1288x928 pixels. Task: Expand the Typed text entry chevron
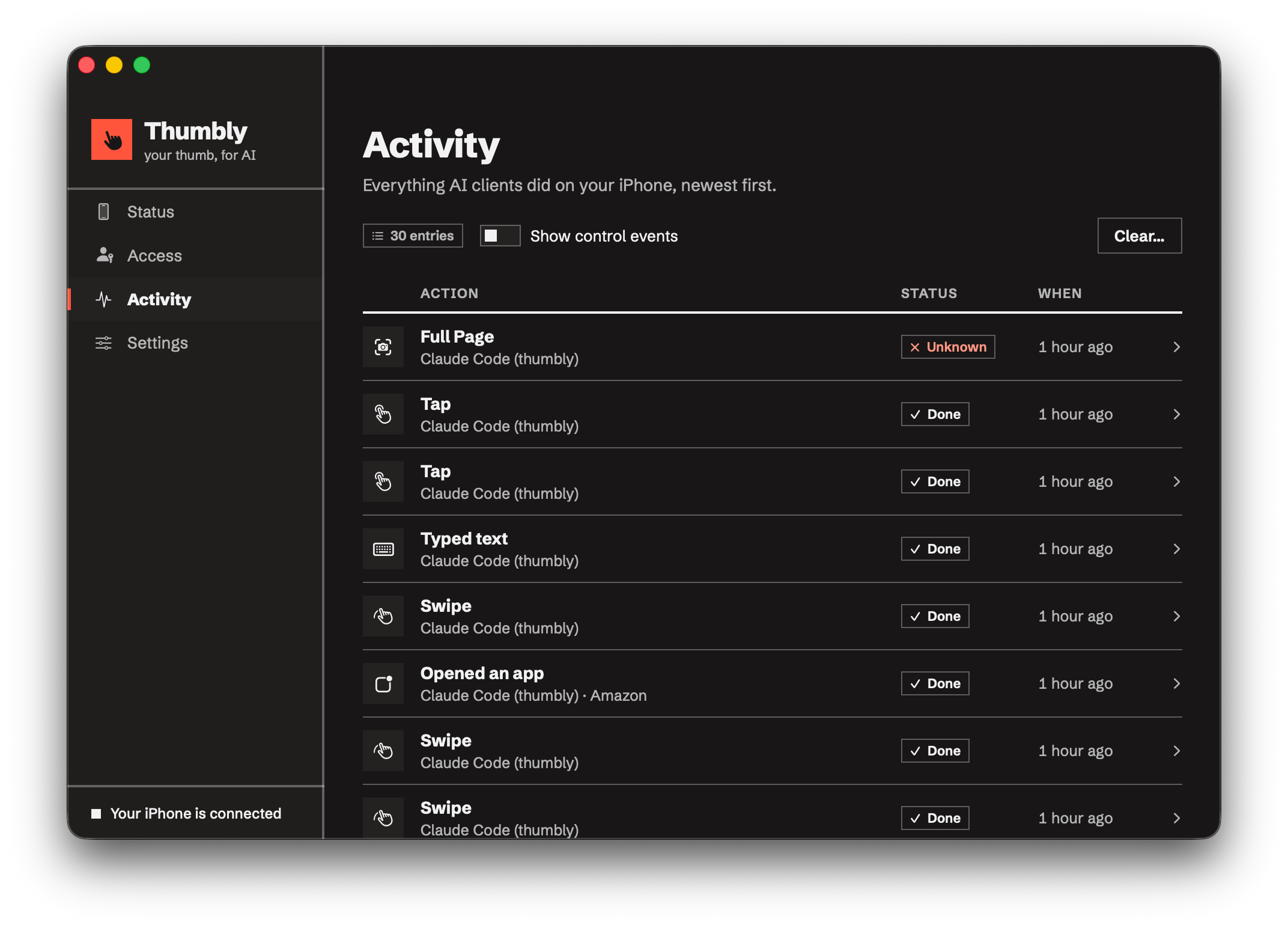(x=1176, y=549)
